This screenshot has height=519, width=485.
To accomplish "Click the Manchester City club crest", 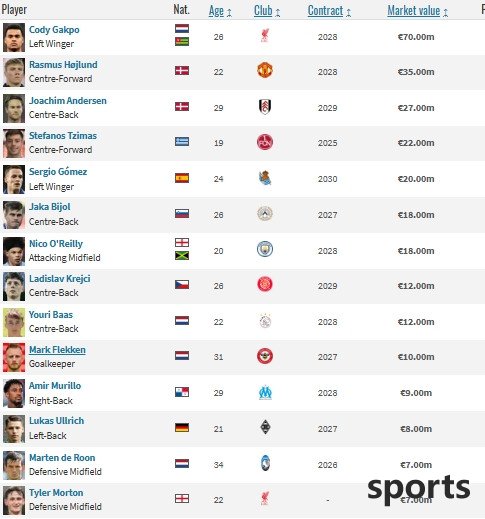I will (265, 249).
